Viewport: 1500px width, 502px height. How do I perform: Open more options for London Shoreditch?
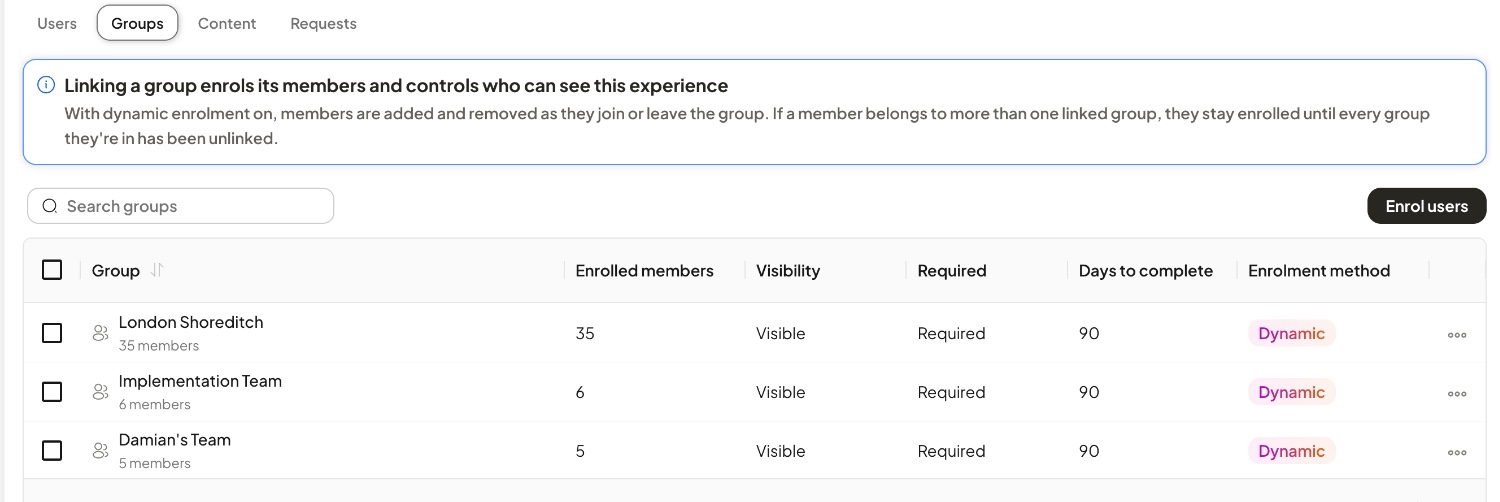[x=1457, y=335]
